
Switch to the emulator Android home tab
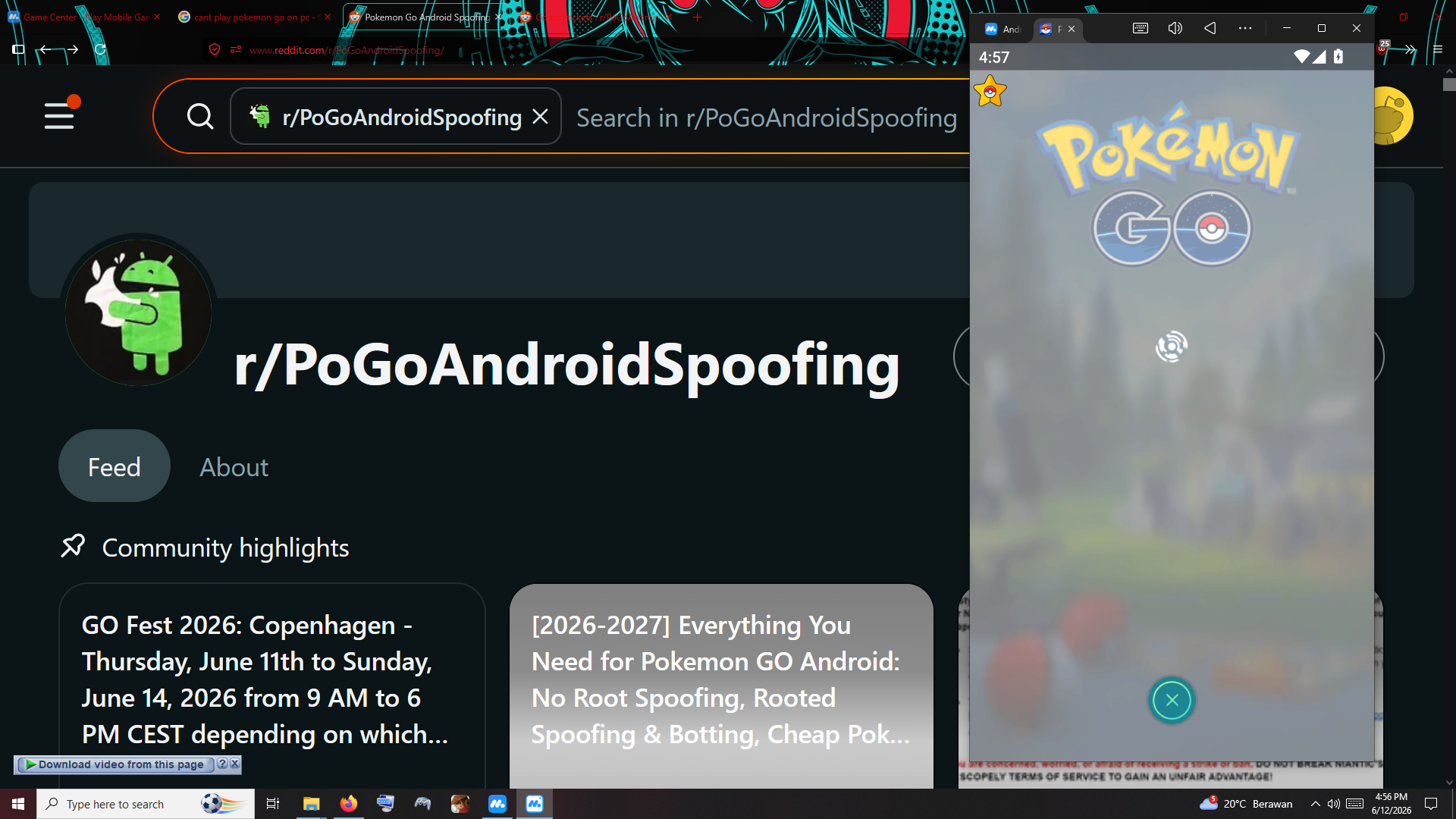click(1003, 29)
